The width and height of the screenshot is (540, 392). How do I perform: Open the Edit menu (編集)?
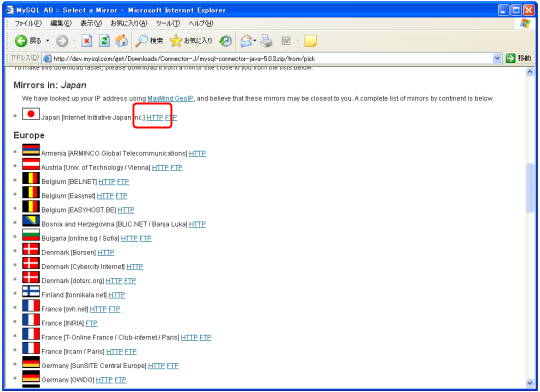(61, 23)
